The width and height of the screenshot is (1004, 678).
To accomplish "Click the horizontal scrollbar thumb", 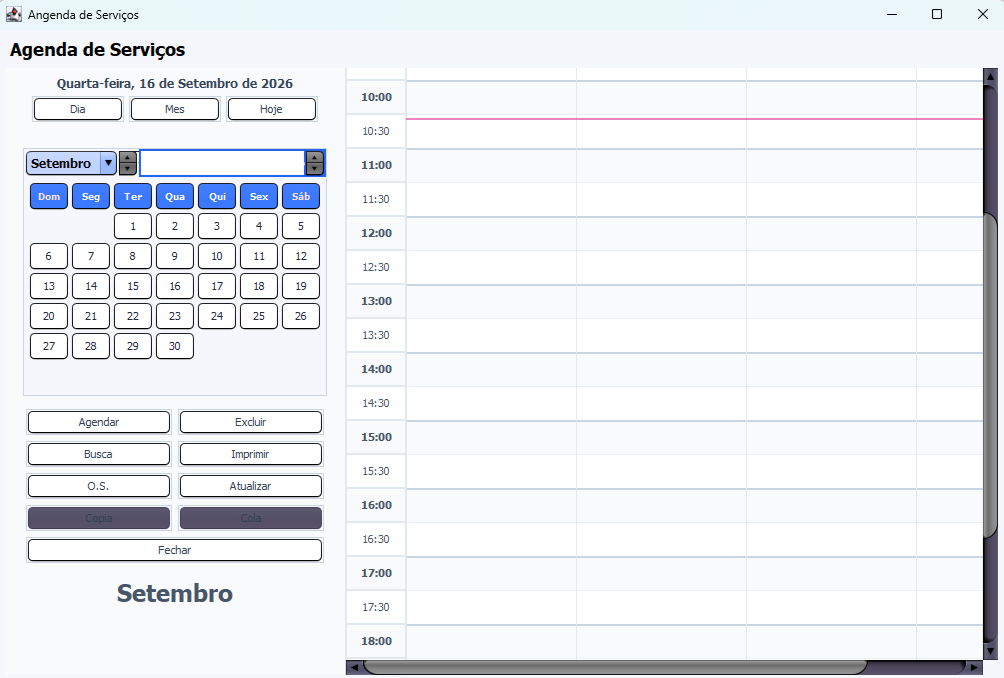I will pos(615,667).
